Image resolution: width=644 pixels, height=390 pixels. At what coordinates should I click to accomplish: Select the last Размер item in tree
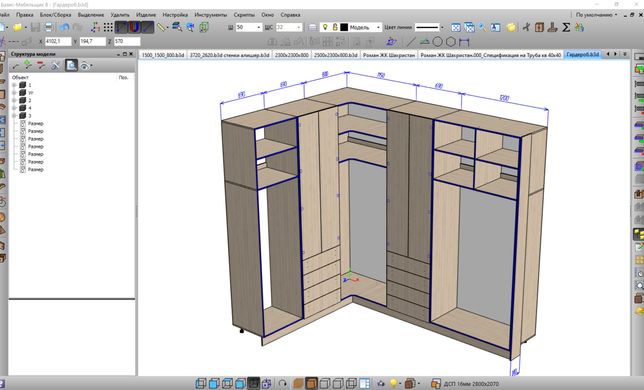36,169
